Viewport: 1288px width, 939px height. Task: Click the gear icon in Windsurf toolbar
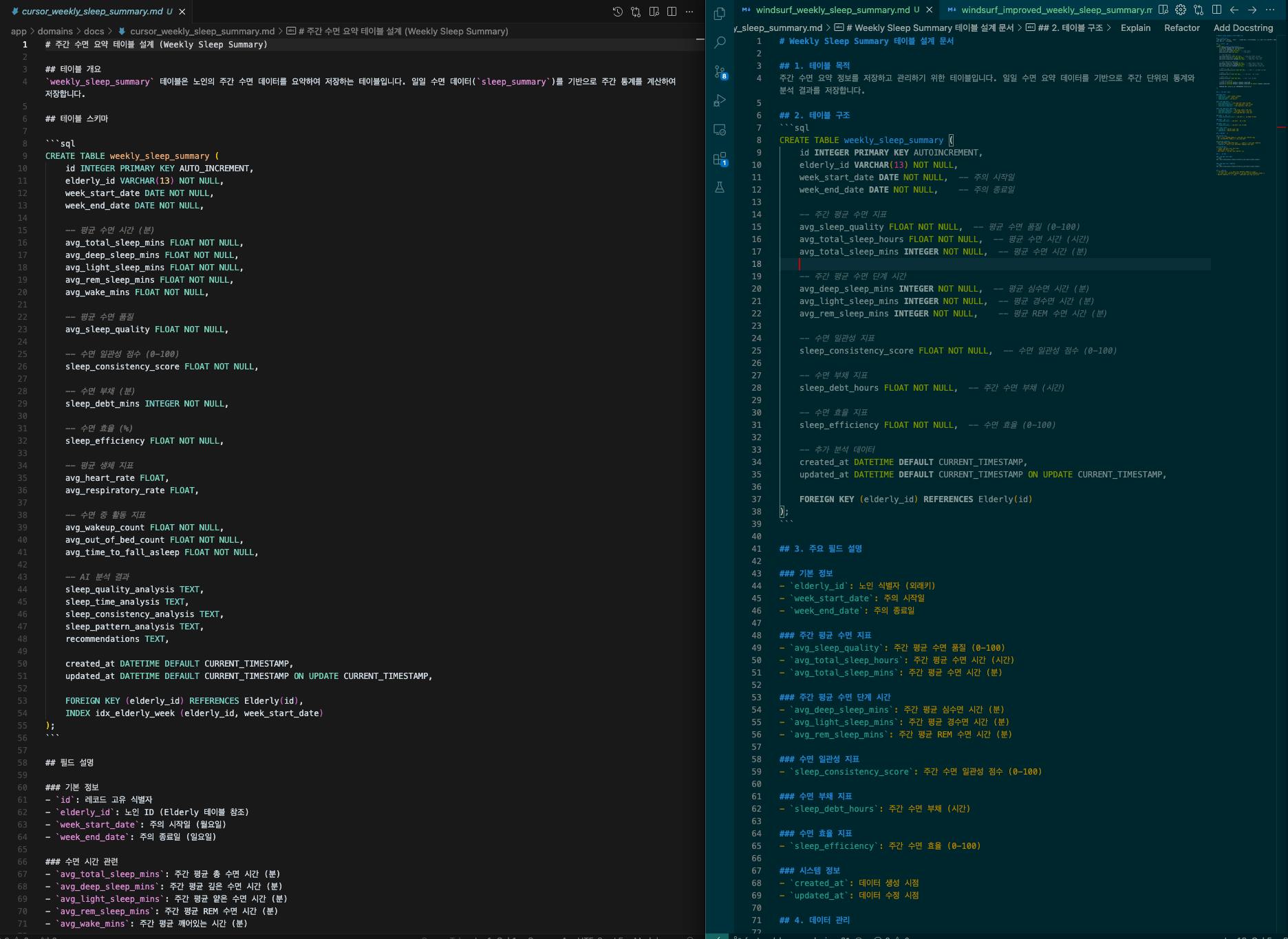click(1181, 10)
